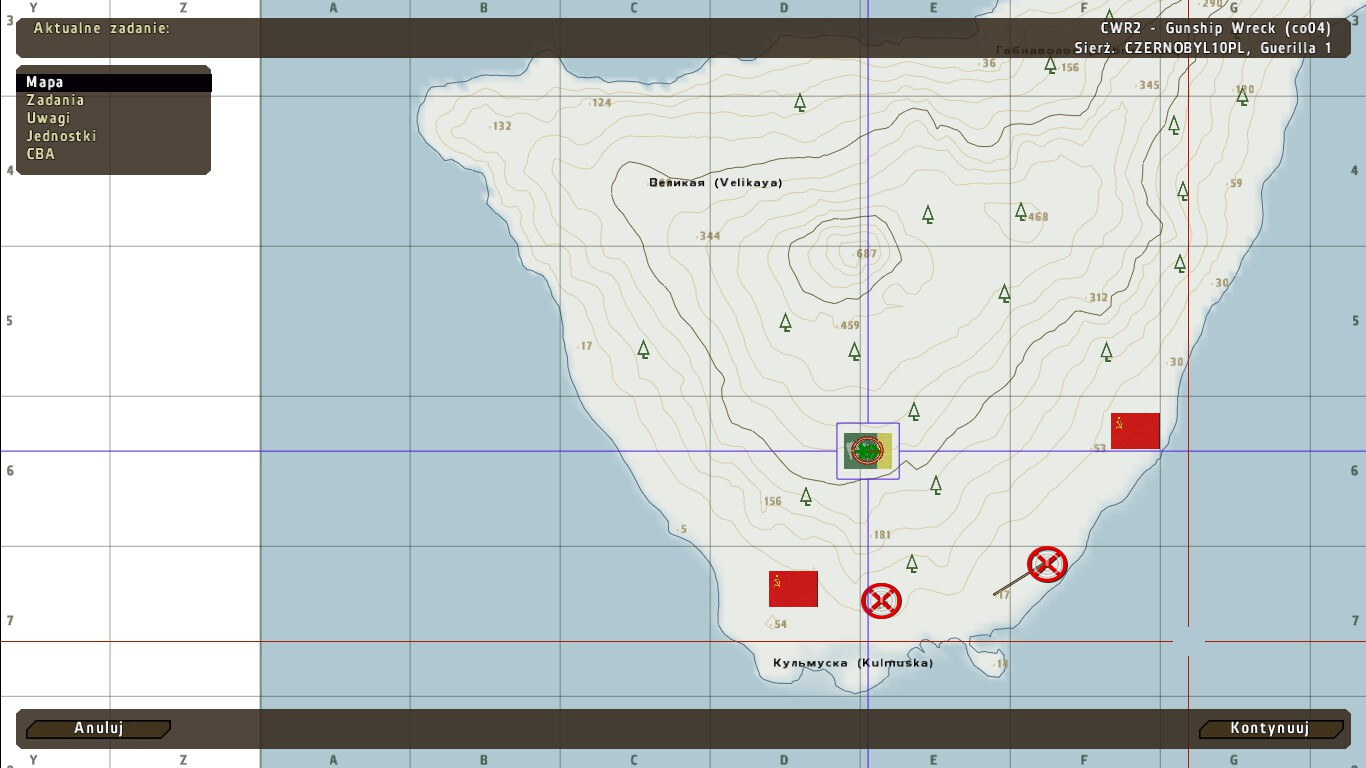Image resolution: width=1366 pixels, height=768 pixels.
Task: Click the Velikaya location label
Action: point(716,183)
